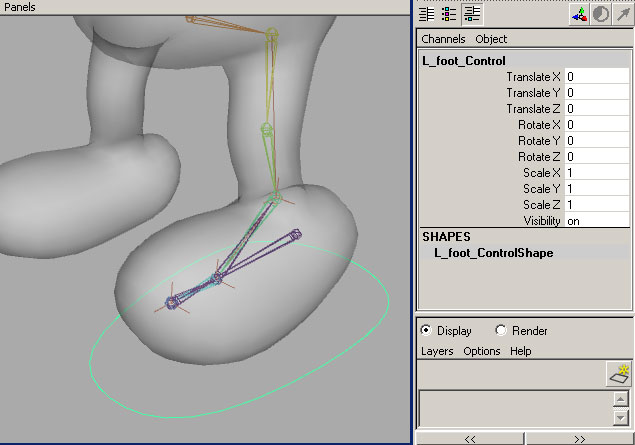Click the hyperbolic arrow icon
The image size is (635, 445).
[623, 14]
